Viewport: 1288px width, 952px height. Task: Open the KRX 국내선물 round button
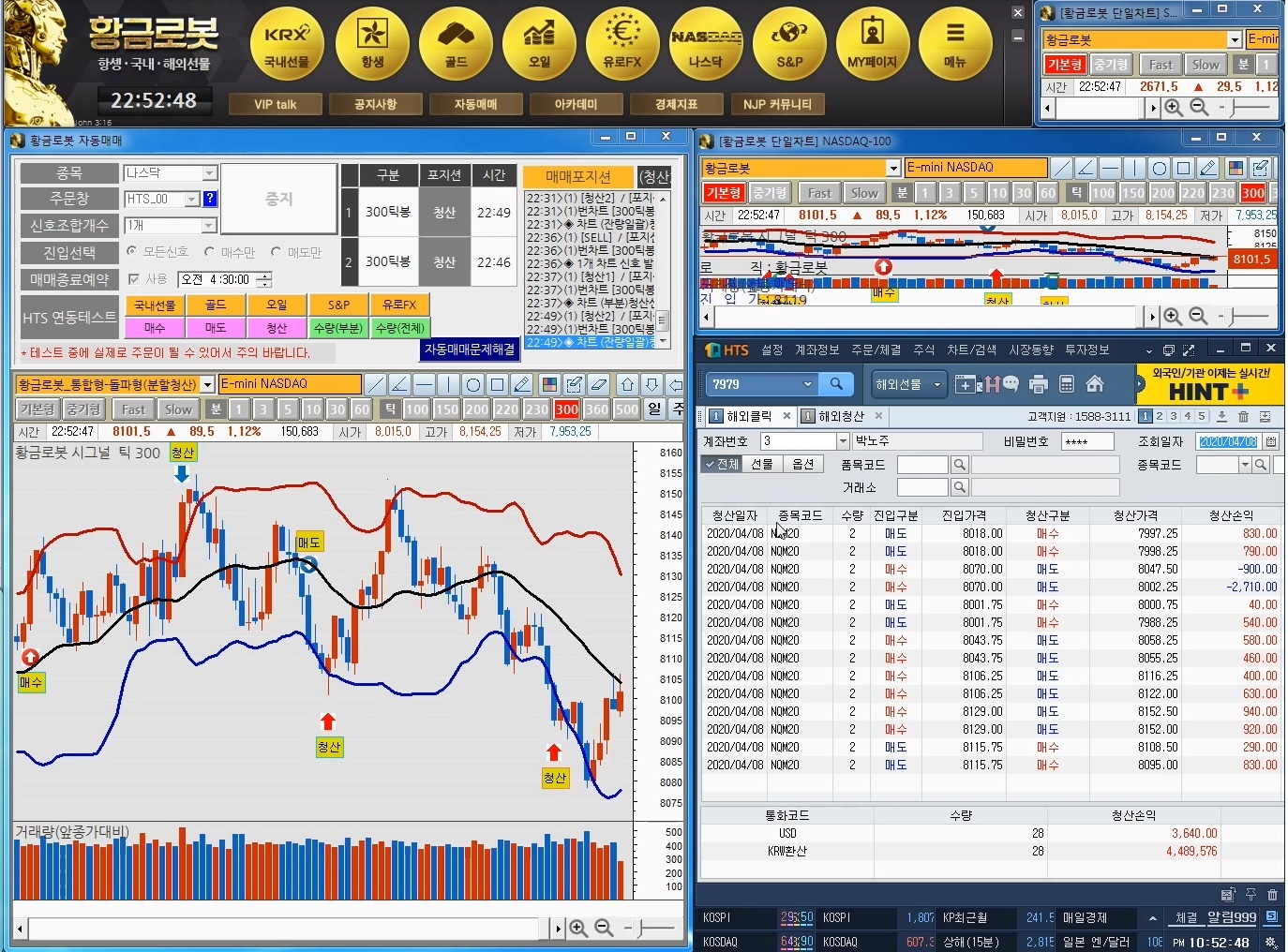pos(286,44)
